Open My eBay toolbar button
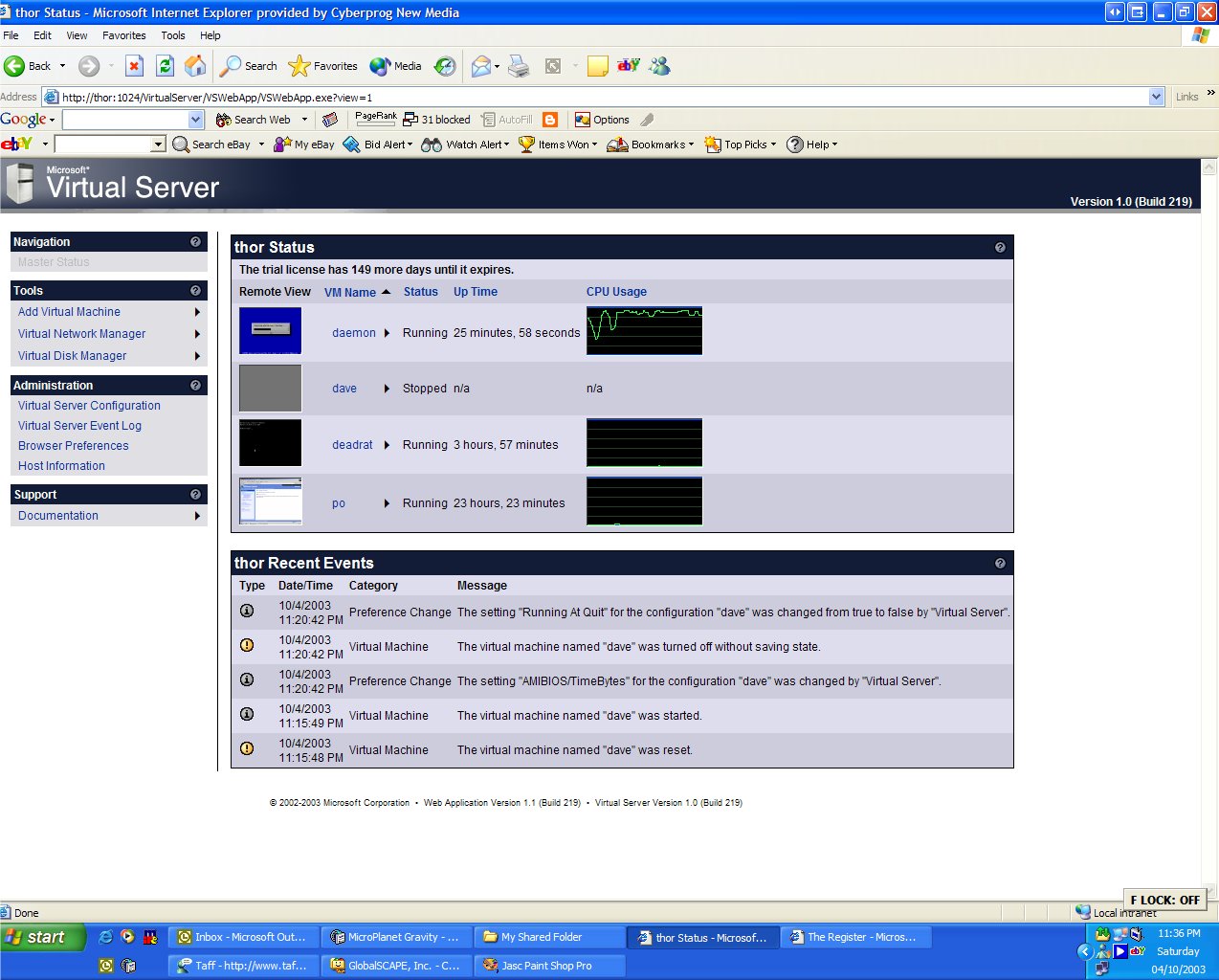The image size is (1219, 980). pos(304,145)
